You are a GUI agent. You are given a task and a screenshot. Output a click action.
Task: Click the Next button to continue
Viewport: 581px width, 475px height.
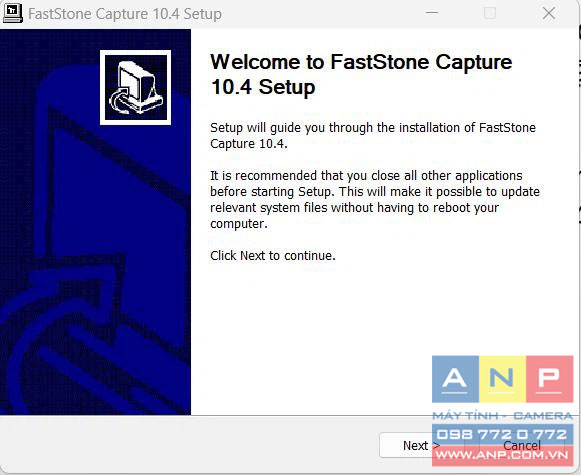tap(421, 445)
